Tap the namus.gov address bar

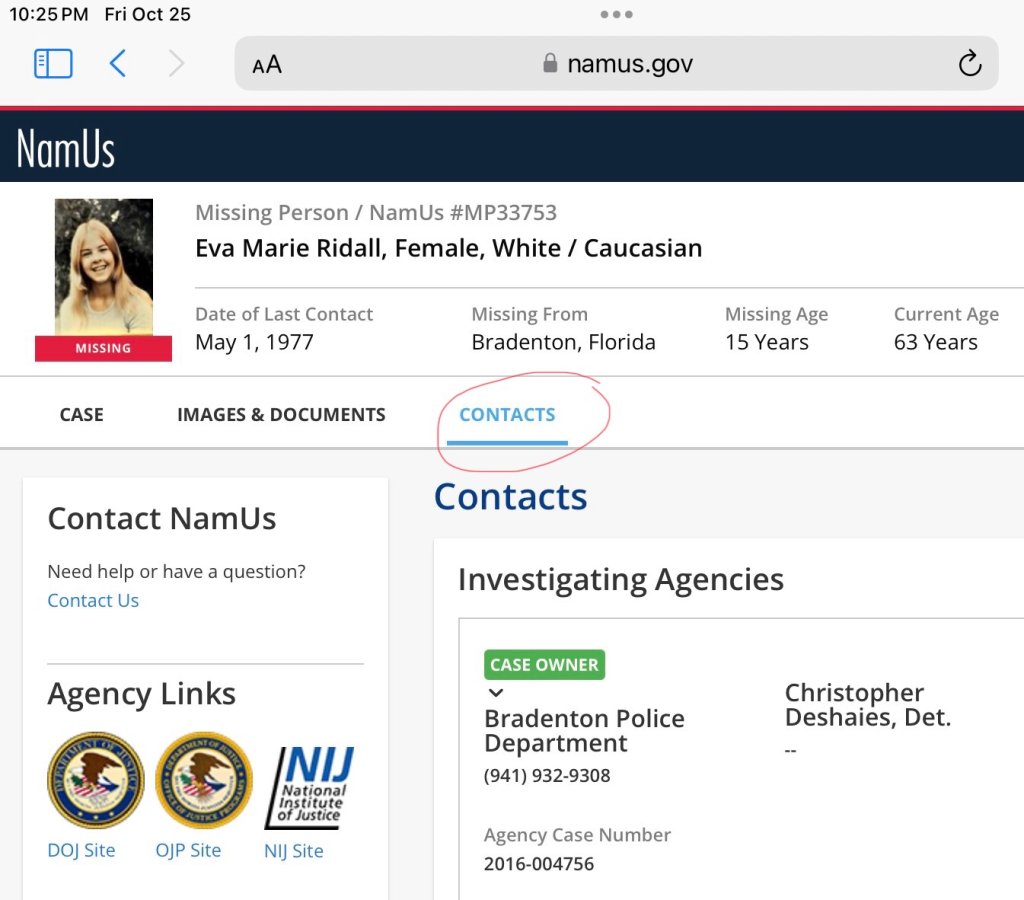click(x=616, y=64)
